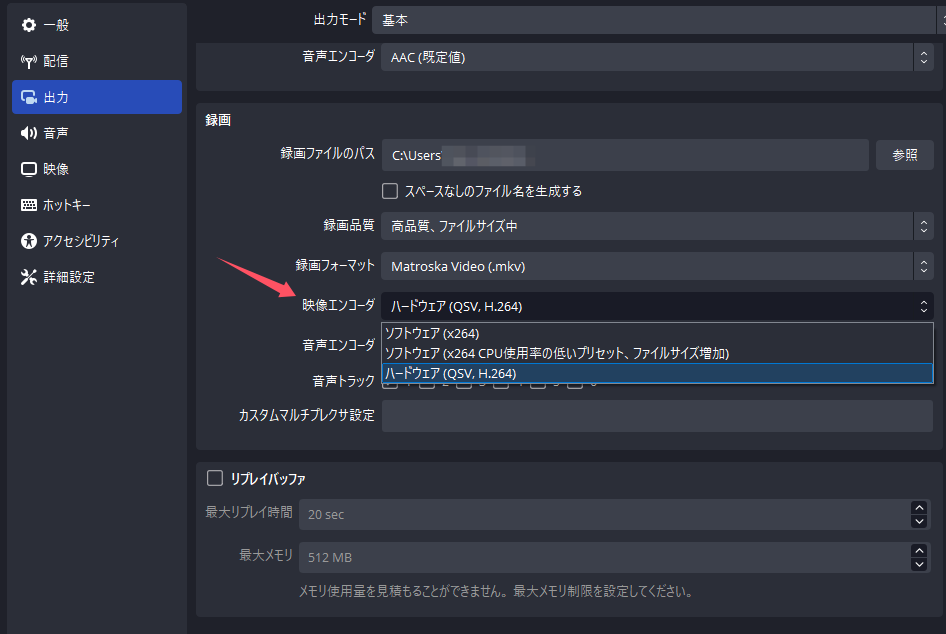This screenshot has width=946, height=634.
Task: Toggle the リプレイバッファ checkbox
Action: coord(214,478)
